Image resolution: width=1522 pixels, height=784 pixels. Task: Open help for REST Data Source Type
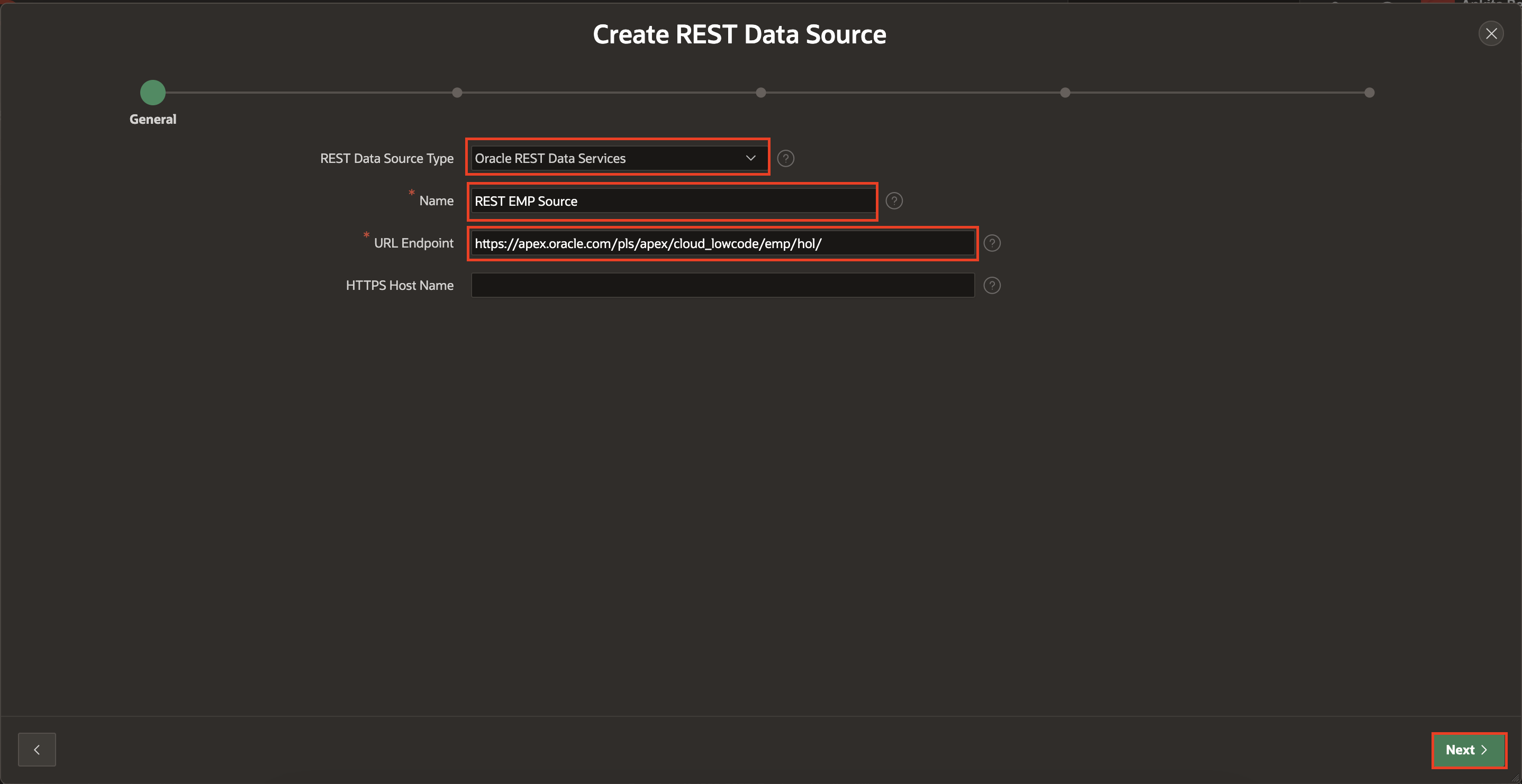click(x=785, y=158)
